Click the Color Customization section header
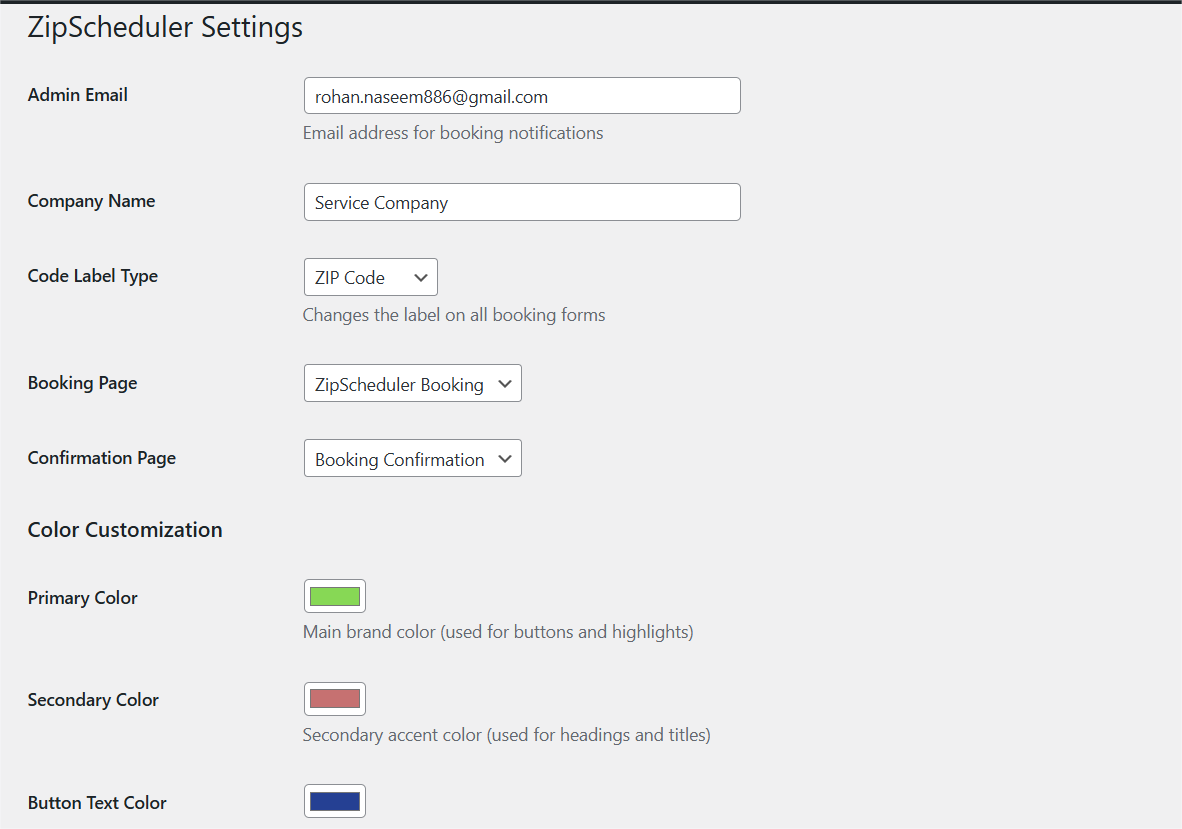 tap(124, 530)
